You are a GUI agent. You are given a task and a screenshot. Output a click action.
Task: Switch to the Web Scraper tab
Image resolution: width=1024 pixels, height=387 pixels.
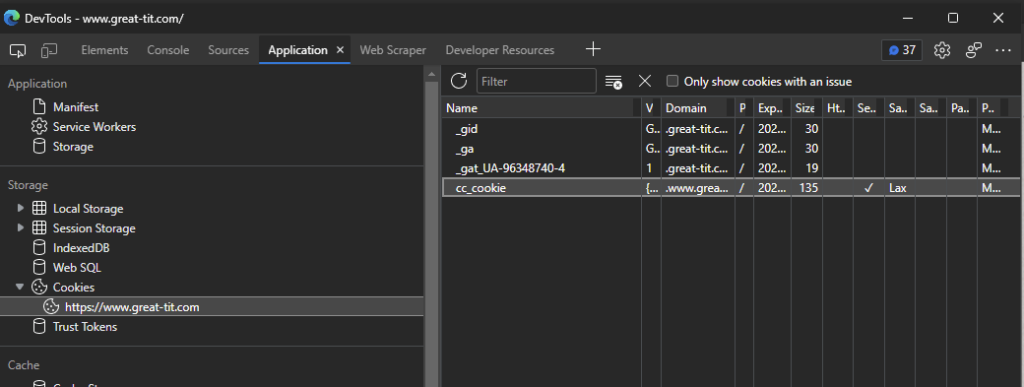pos(392,50)
